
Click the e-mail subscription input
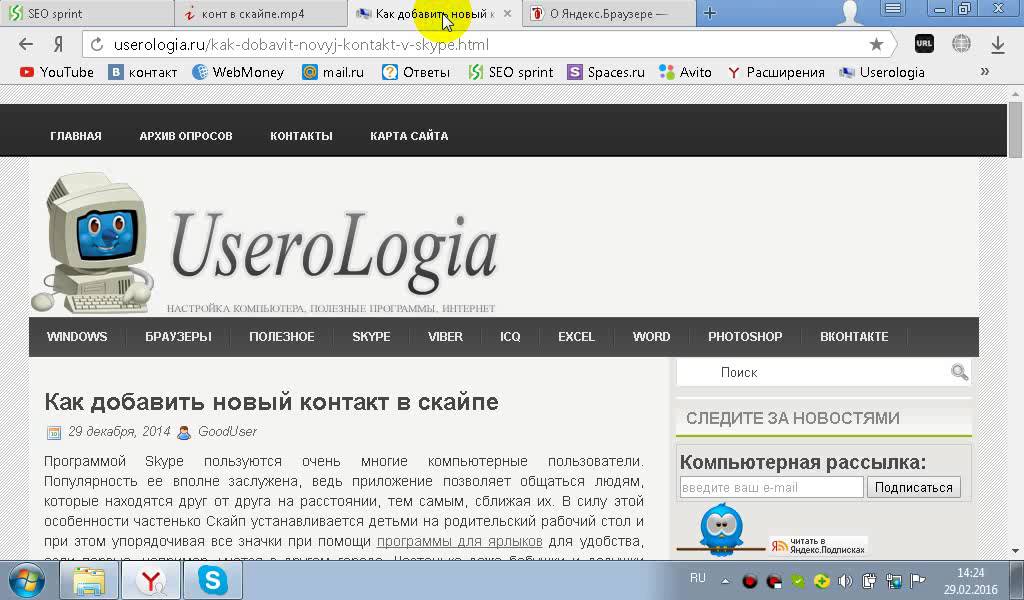click(771, 487)
